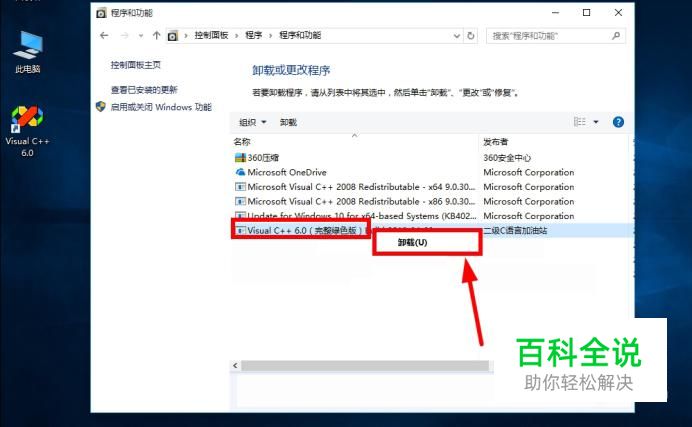Open the Visual C++ 6.0 desktop shortcut
Viewport: 692px width, 427px height.
tap(27, 131)
